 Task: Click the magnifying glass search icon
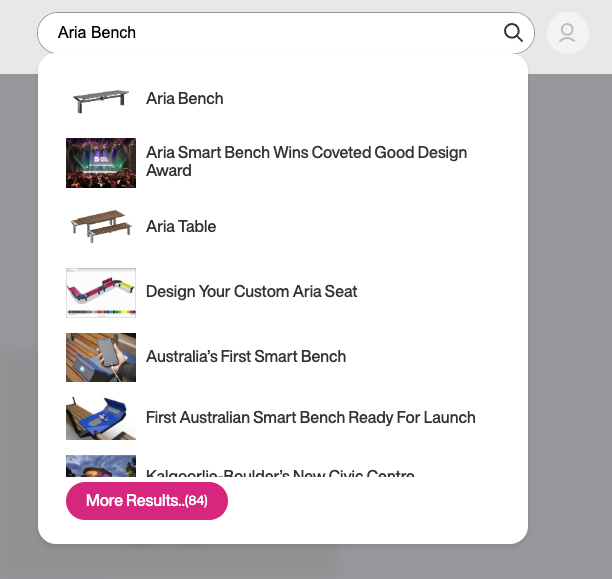point(513,33)
